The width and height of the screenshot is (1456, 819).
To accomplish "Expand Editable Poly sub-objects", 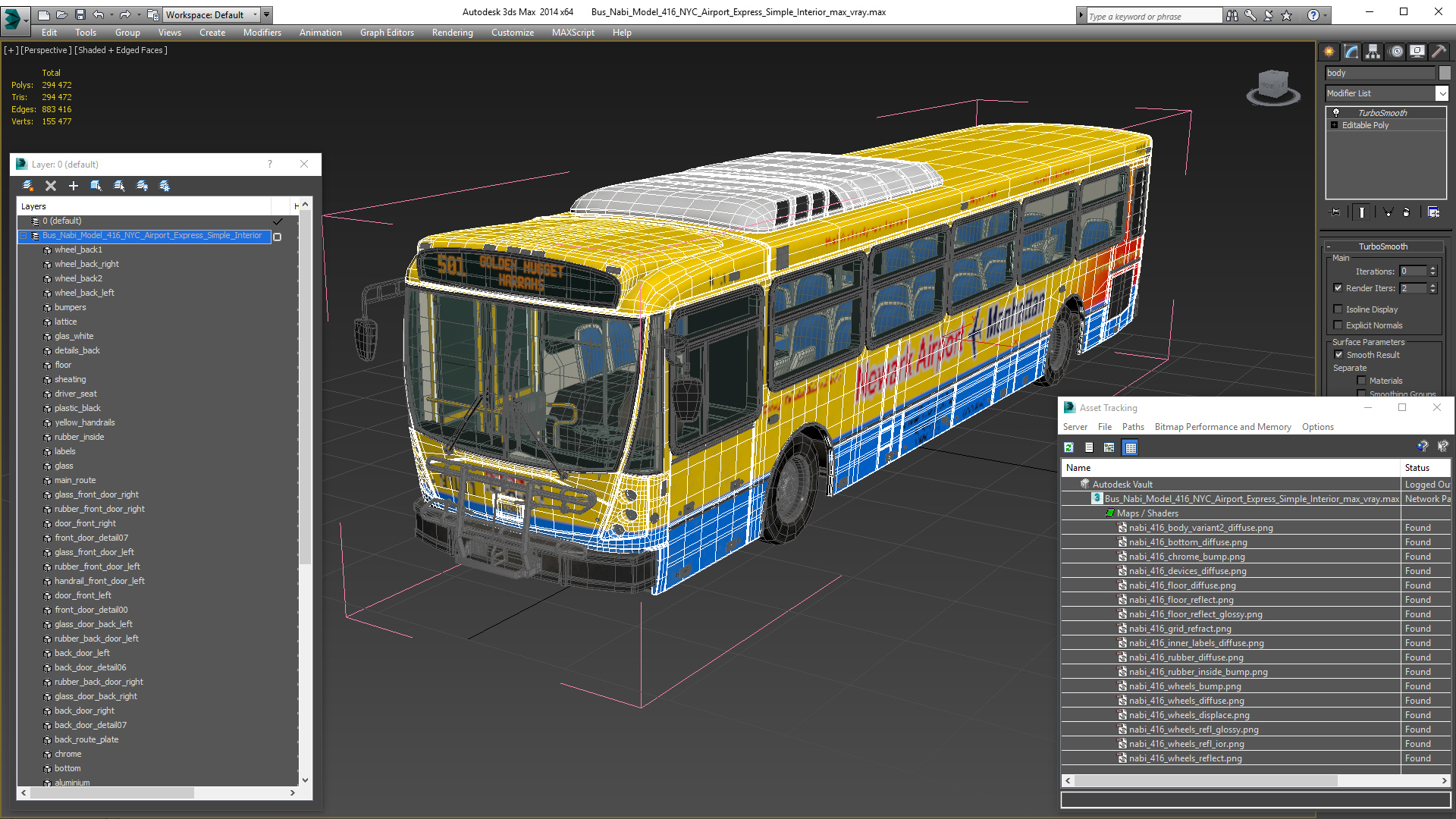I will pos(1335,125).
